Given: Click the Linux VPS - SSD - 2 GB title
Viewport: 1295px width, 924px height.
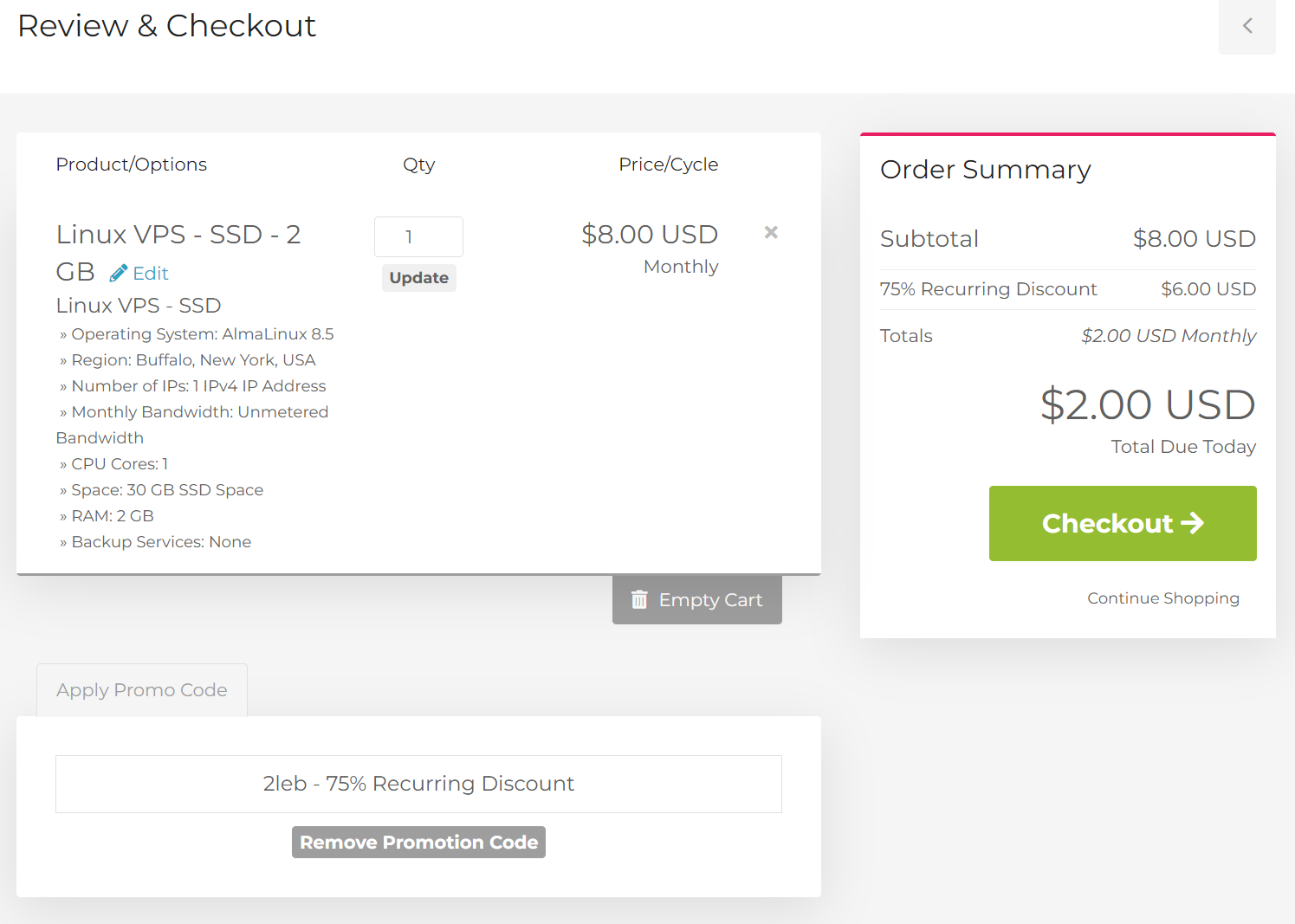Looking at the screenshot, I should (178, 236).
